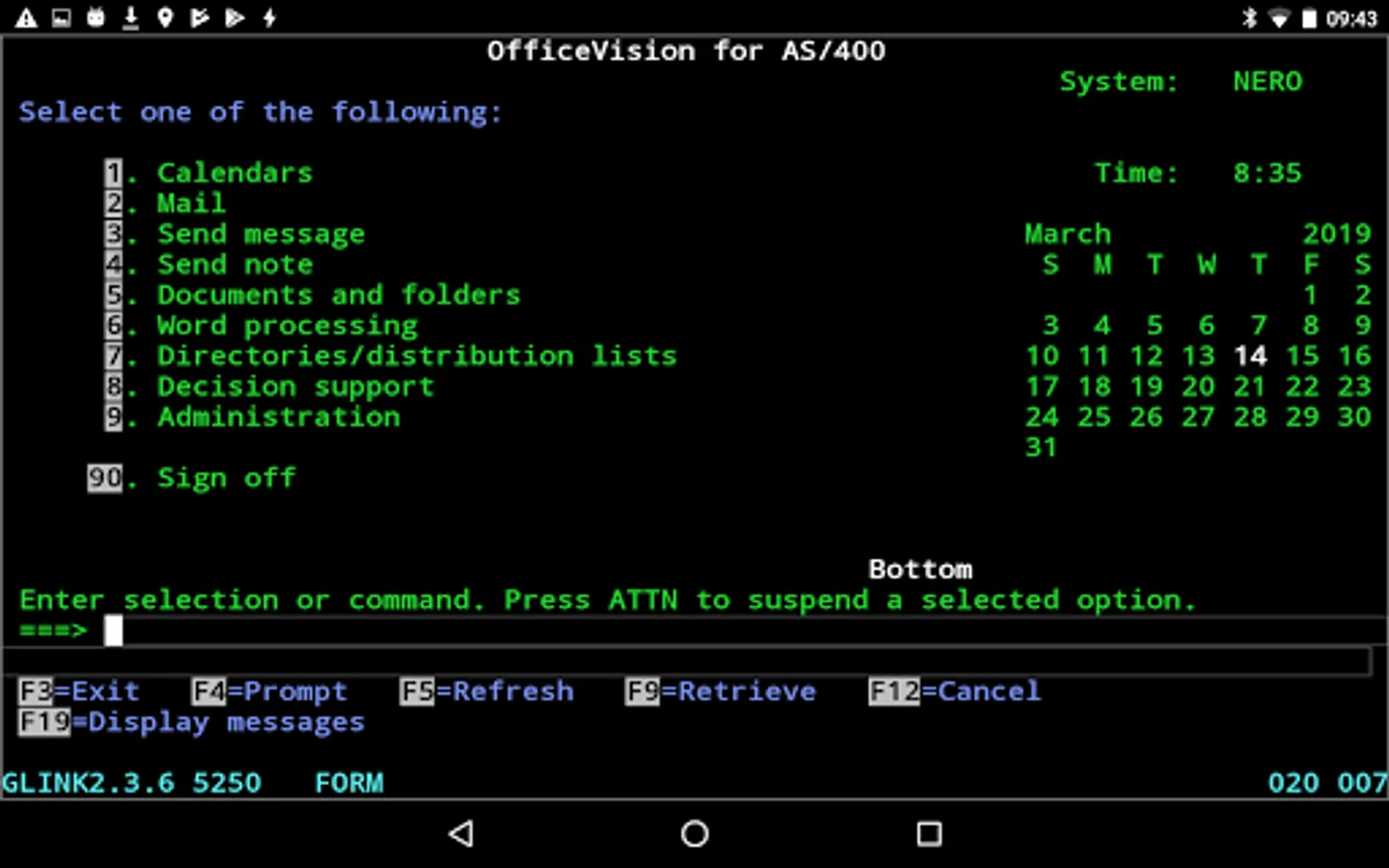
Task: Tap highlighted date 14 in calendar
Action: pos(1250,356)
